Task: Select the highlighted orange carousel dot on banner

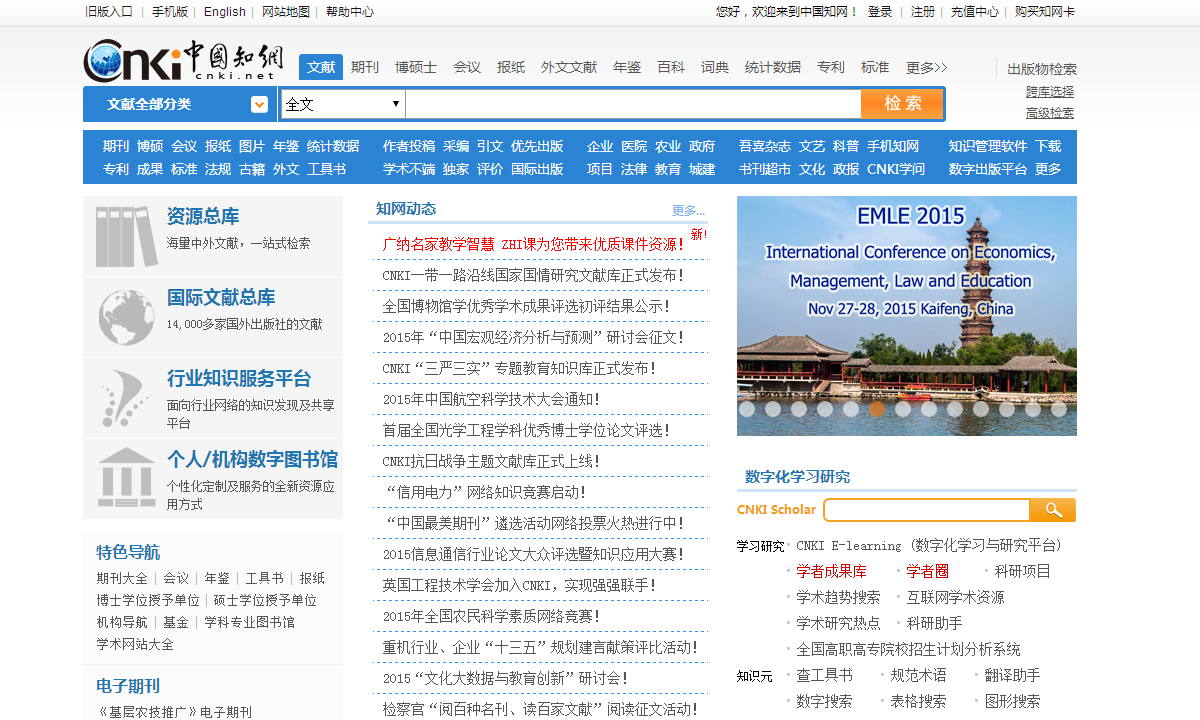Action: click(x=877, y=408)
